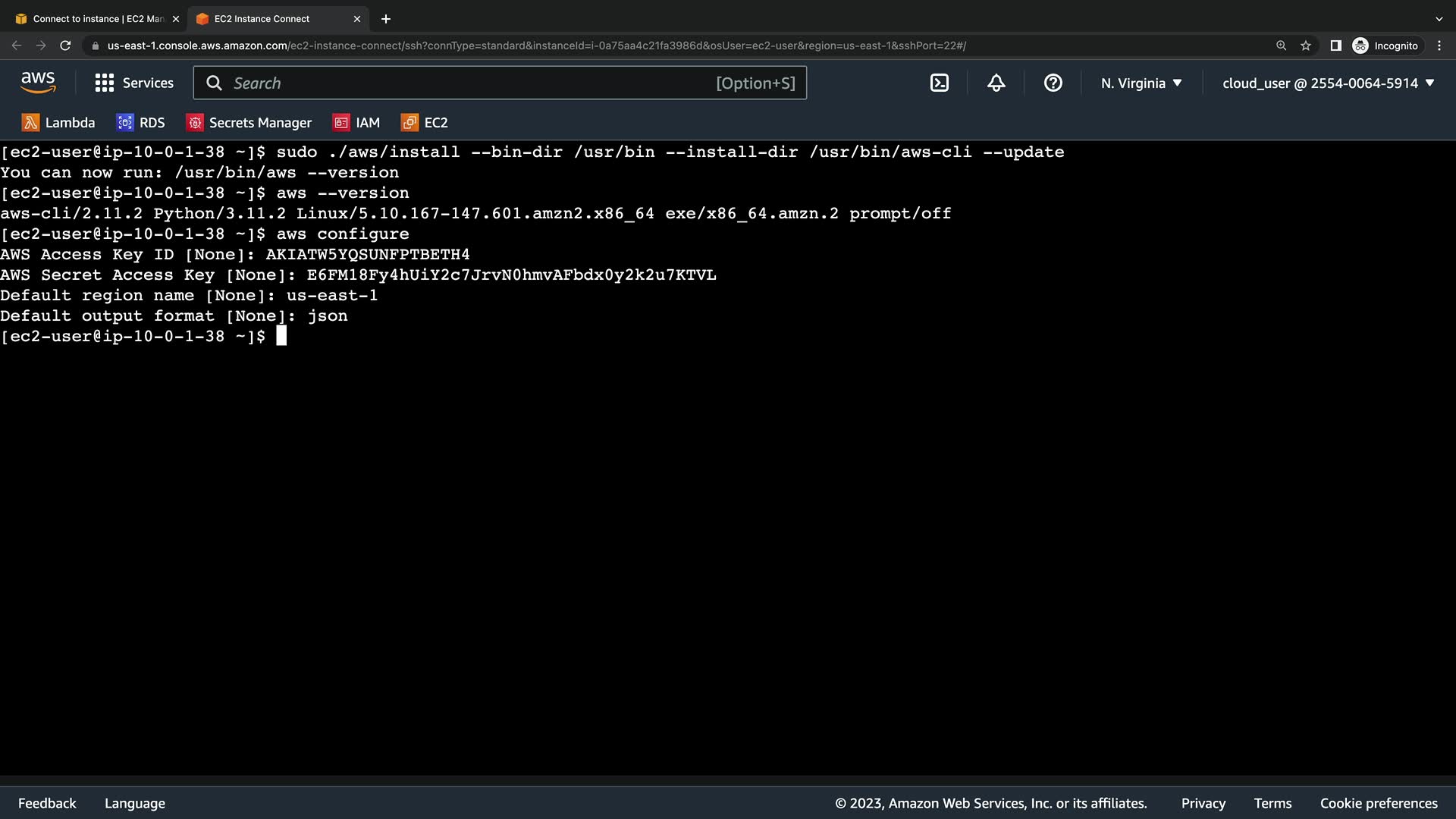Open the IAM shortcut
Screen dimensions: 1456x819
(x=356, y=123)
